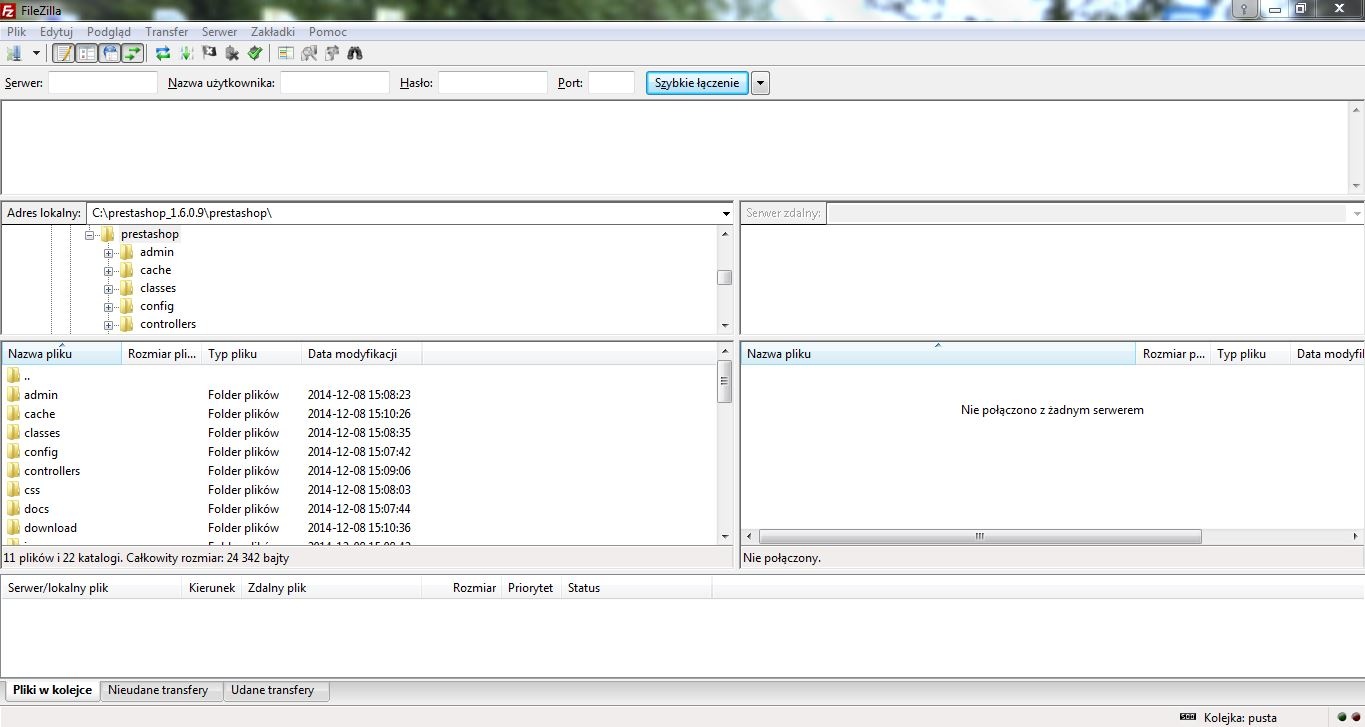Toggle processing of the transfer queue
1365x727 pixels.
click(186, 53)
